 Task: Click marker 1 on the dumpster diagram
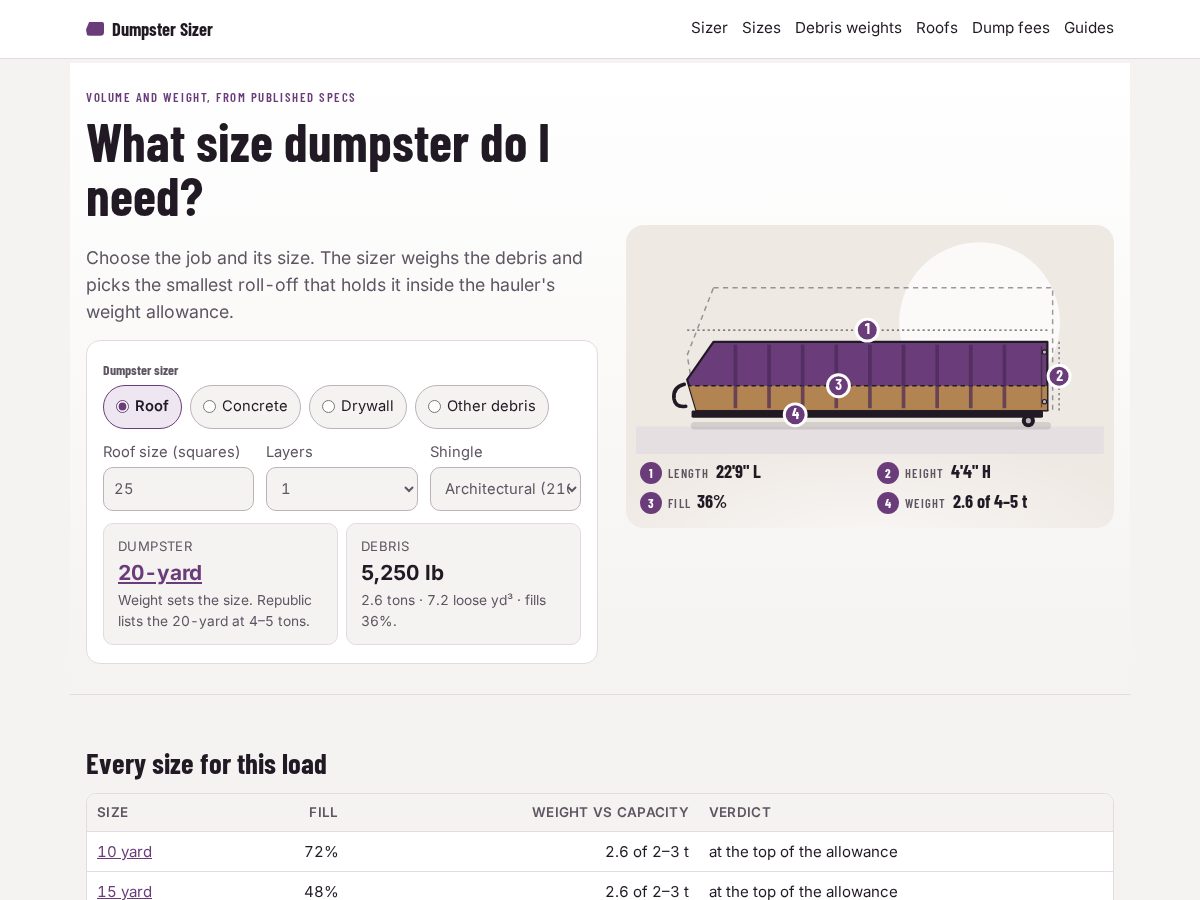[x=867, y=329]
